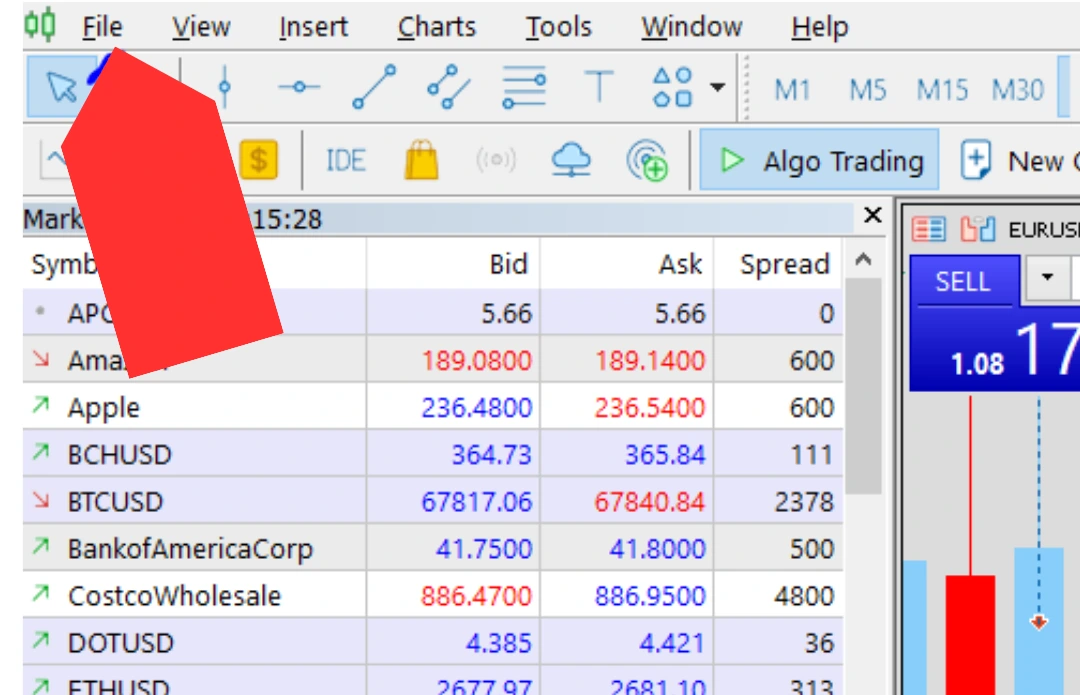Click the SELL button on EURUSD
This screenshot has height=695, width=1080.
pyautogui.click(x=962, y=281)
